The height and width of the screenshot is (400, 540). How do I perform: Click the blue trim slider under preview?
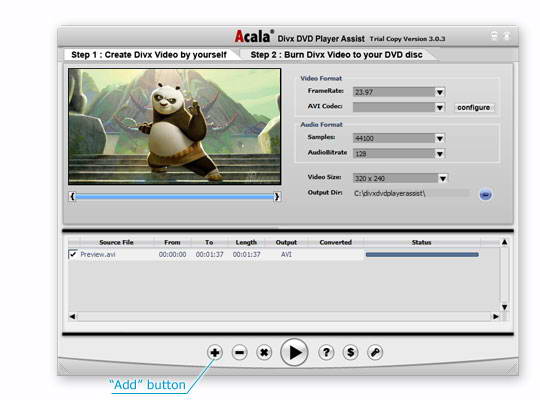[x=175, y=197]
